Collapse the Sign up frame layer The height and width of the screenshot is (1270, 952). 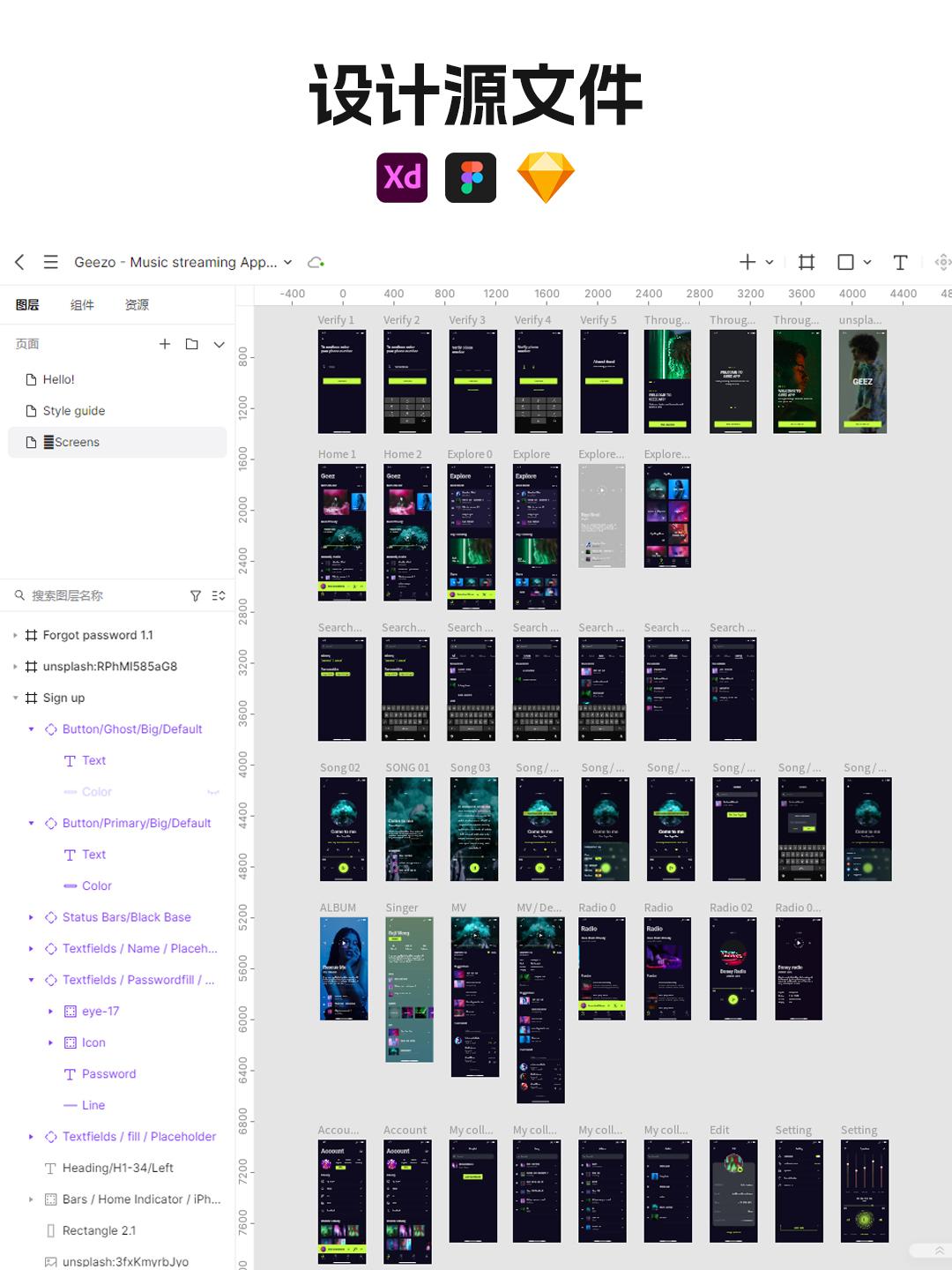(x=15, y=698)
